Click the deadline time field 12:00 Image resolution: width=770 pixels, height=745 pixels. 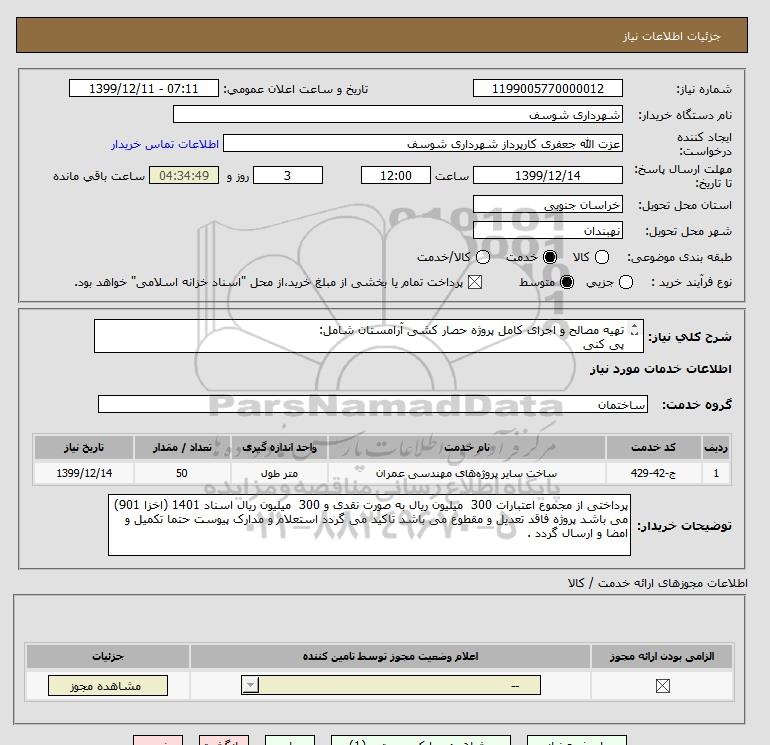395,175
